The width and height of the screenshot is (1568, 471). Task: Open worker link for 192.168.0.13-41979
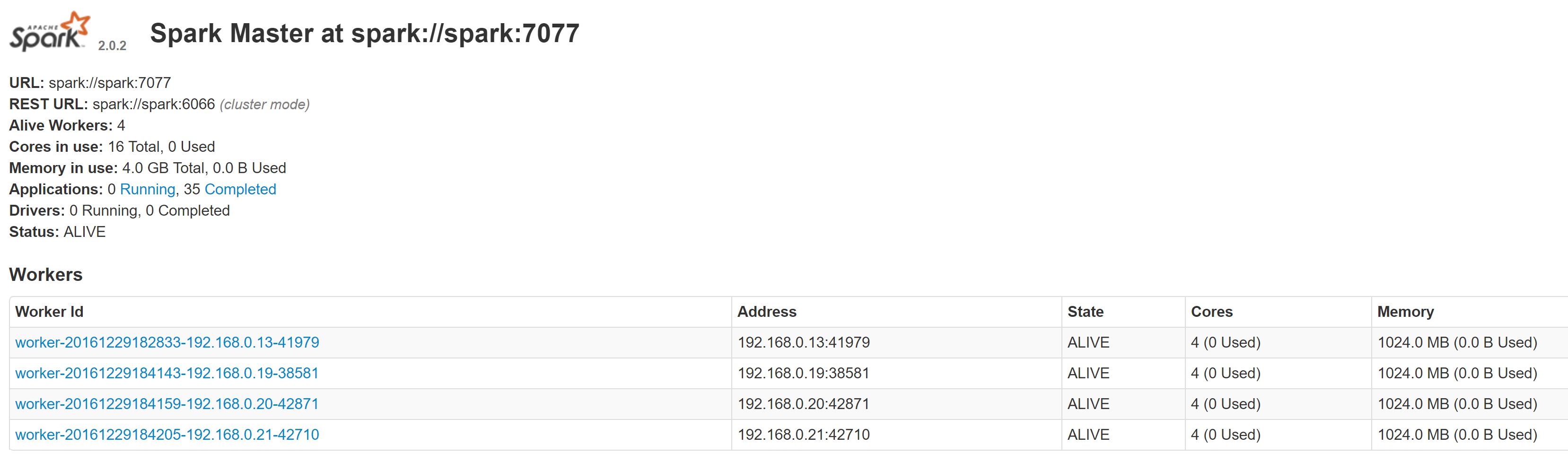[x=167, y=342]
